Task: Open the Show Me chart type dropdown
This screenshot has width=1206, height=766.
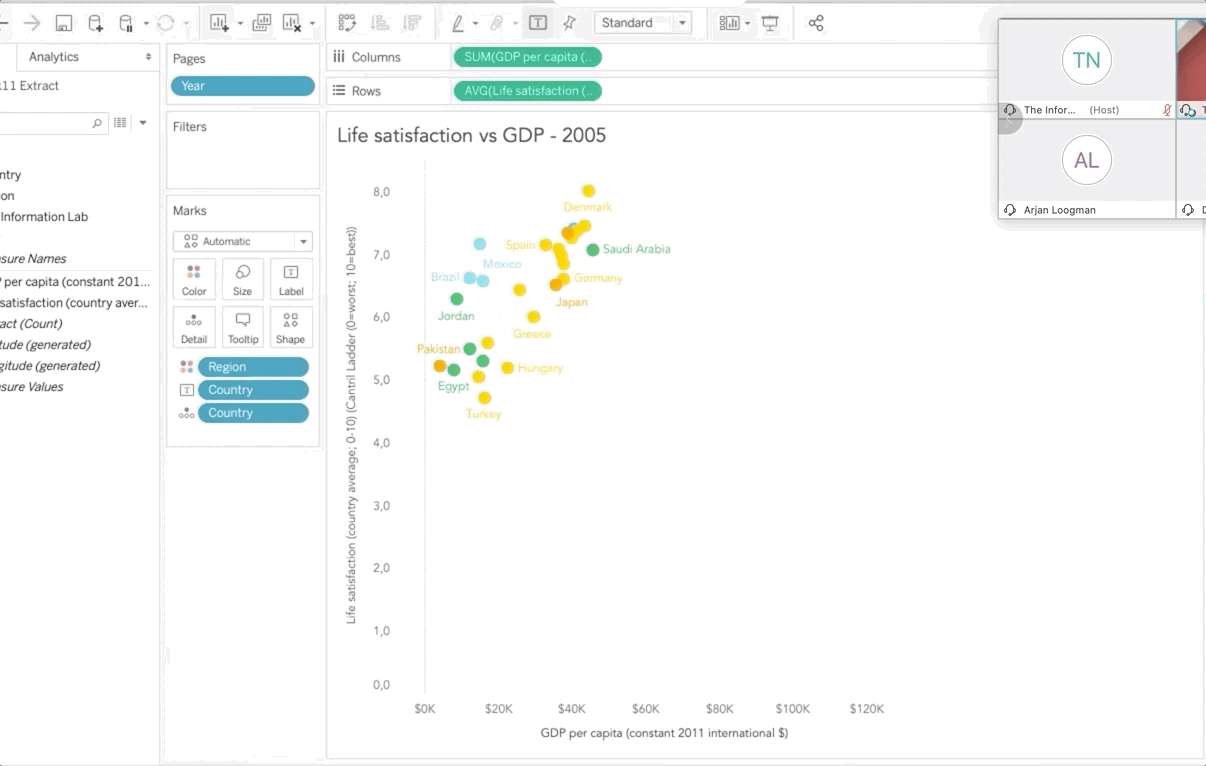Action: pos(733,23)
